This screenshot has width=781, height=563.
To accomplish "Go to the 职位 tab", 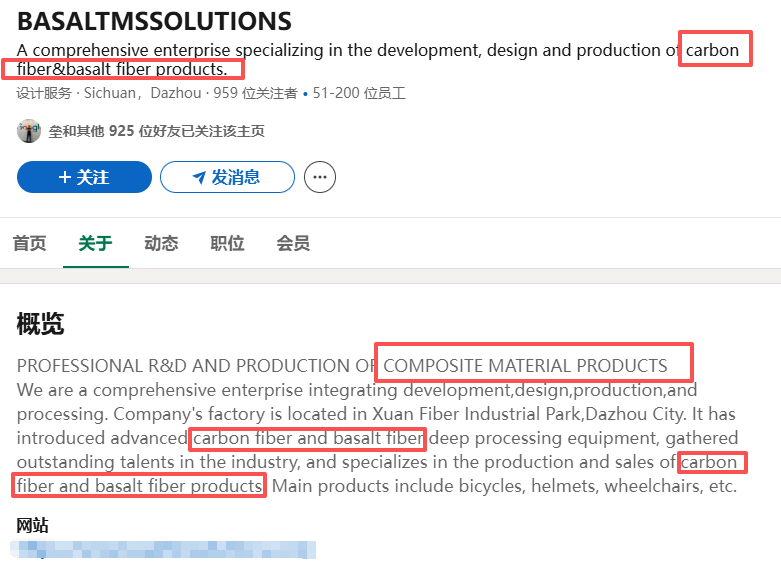I will click(x=227, y=243).
